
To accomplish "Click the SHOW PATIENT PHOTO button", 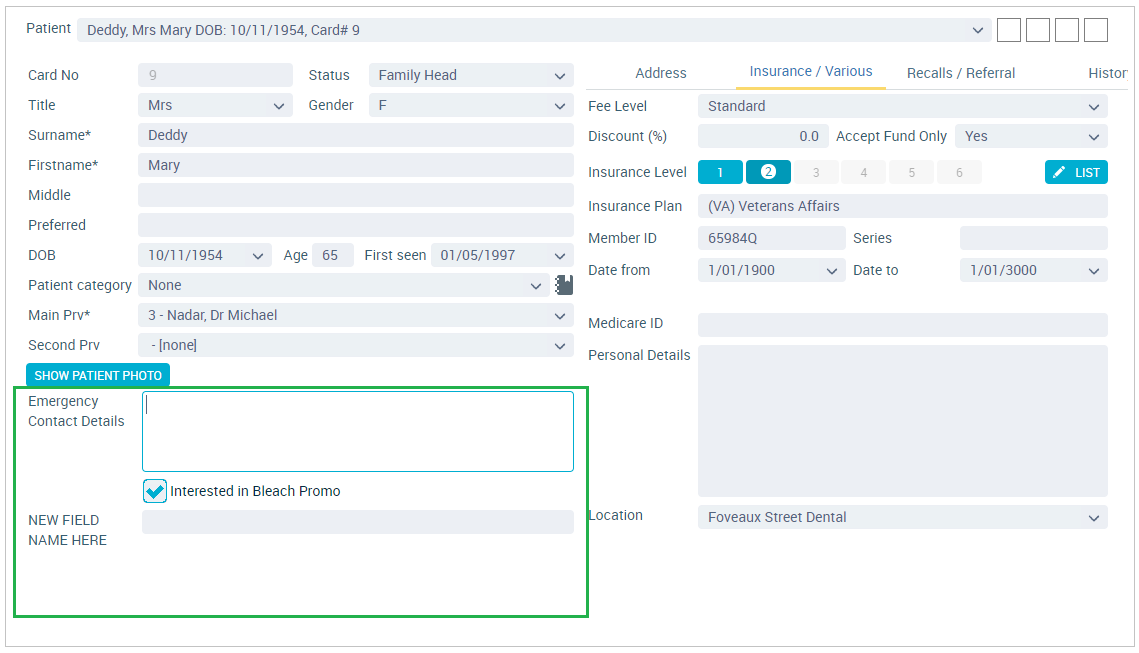I will click(x=98, y=376).
